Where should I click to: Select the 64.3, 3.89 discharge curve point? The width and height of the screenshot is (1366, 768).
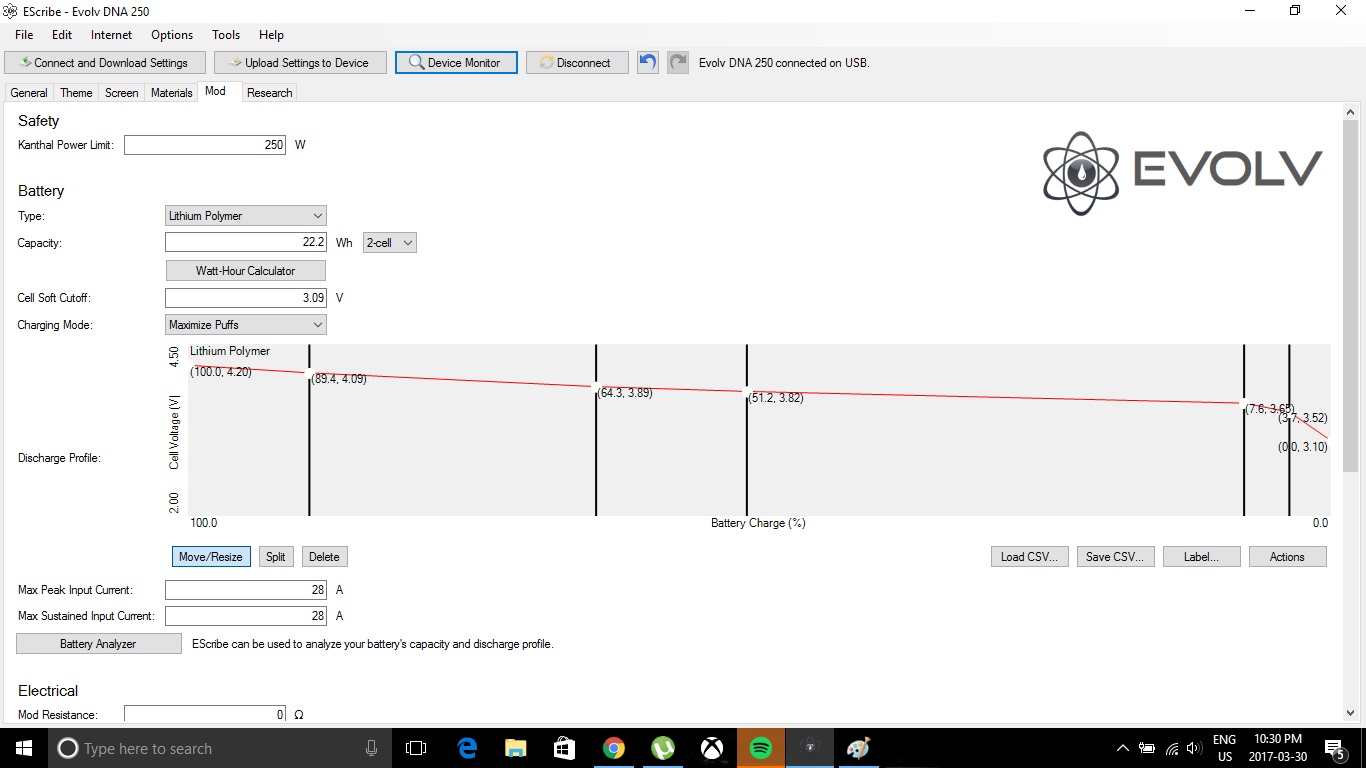tap(596, 387)
